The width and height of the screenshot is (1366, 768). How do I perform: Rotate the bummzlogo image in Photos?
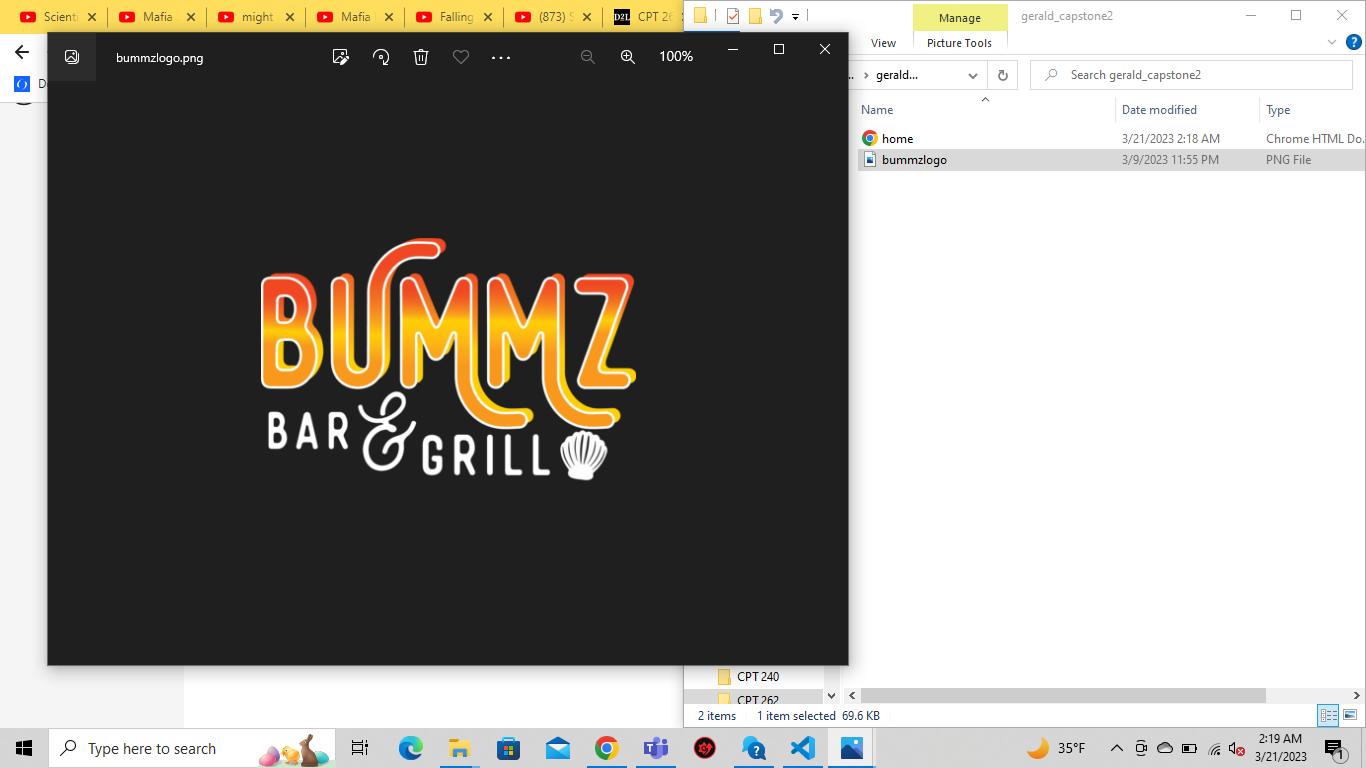[381, 57]
